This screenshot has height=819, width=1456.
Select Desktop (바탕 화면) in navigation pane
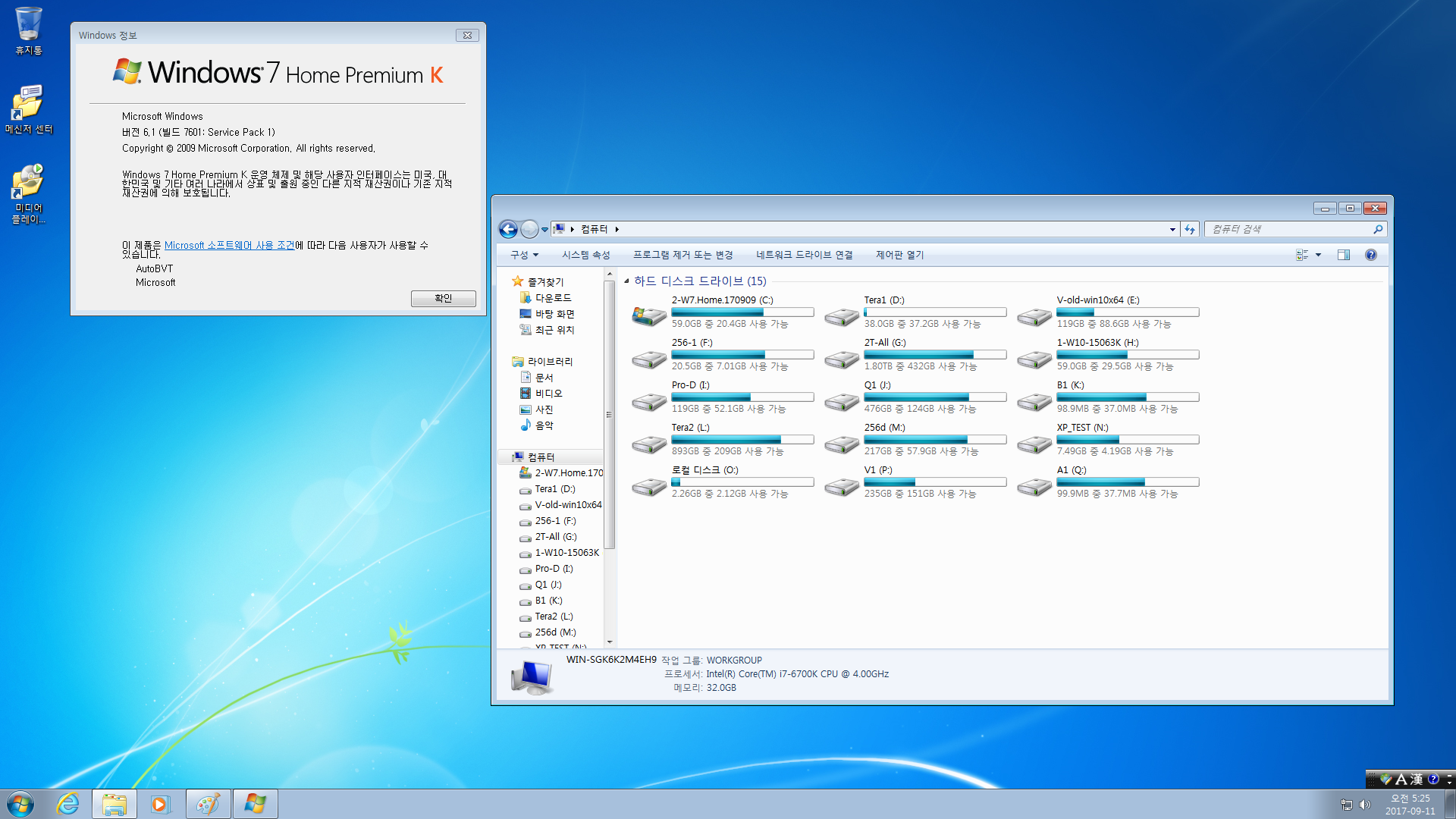pyautogui.click(x=548, y=314)
